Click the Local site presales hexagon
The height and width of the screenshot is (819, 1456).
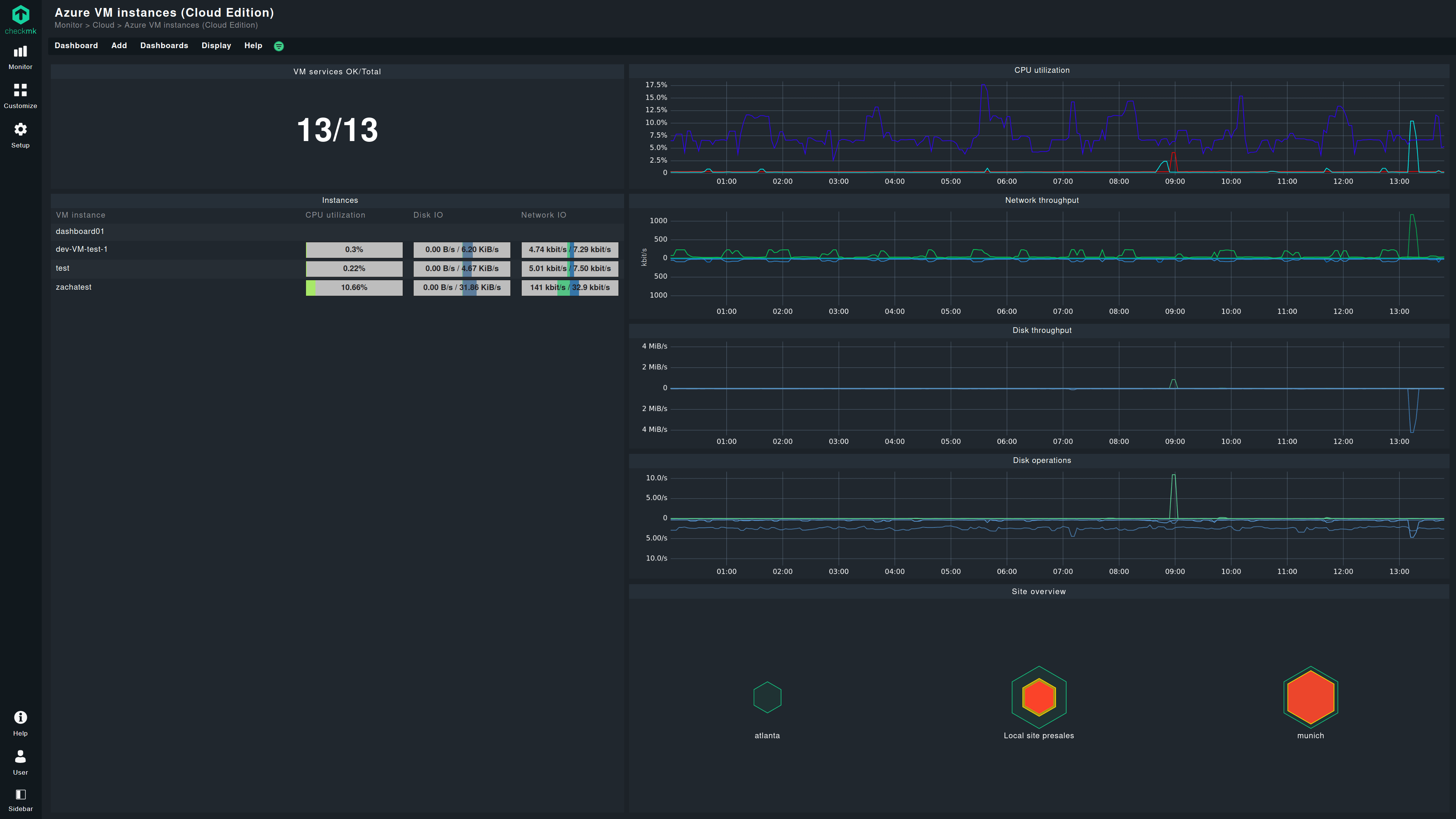[x=1039, y=697]
